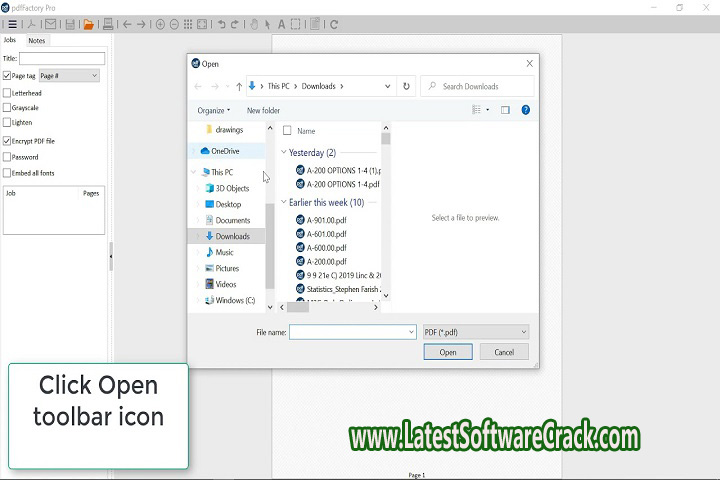Click the Cancel button

coord(504,352)
